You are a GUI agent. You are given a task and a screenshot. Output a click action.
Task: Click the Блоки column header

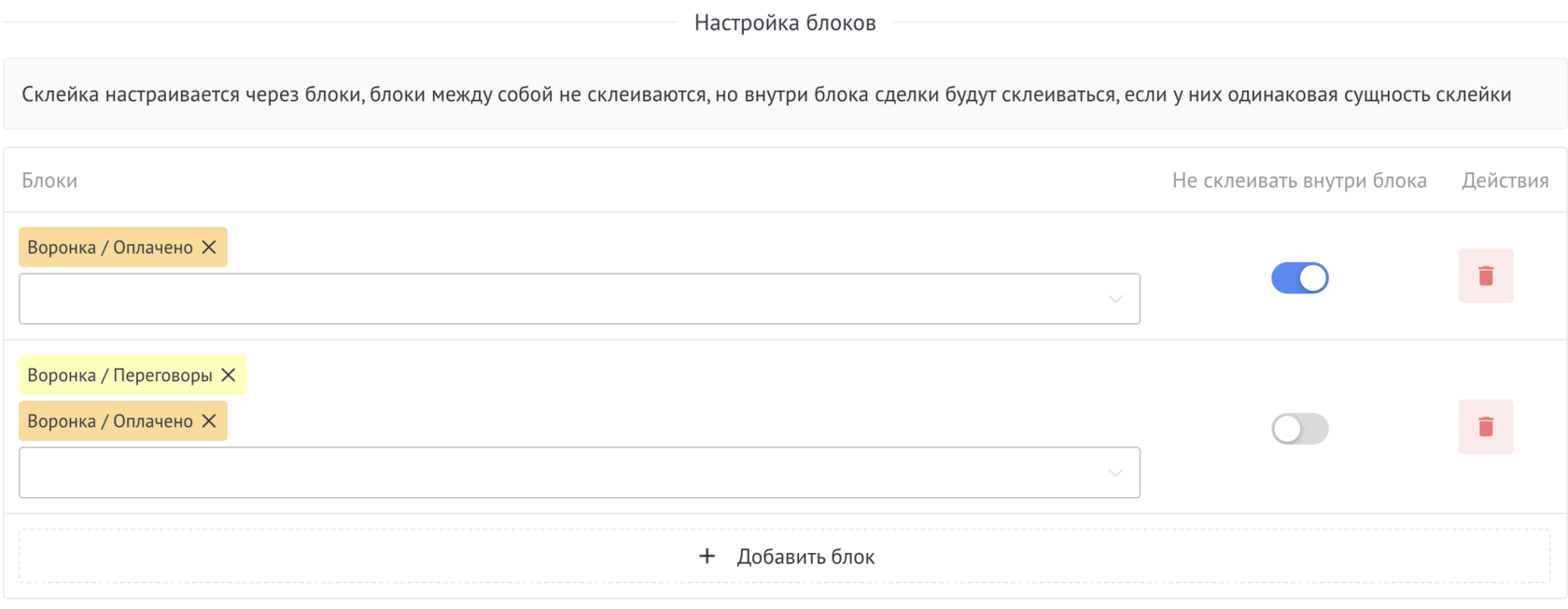click(49, 180)
